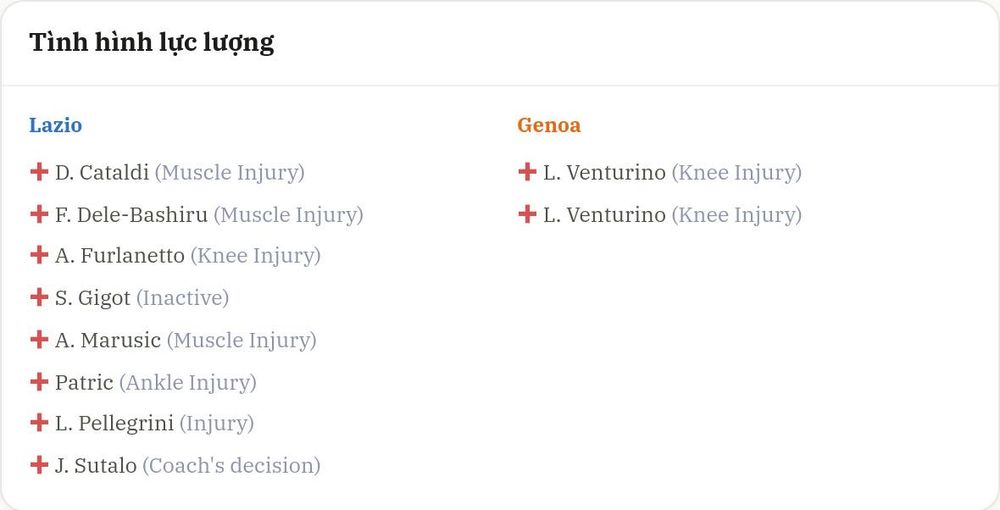Viewport: 1000px width, 510px height.
Task: Click the (Coach's decision) note for J. Sutalo
Action: point(231,465)
